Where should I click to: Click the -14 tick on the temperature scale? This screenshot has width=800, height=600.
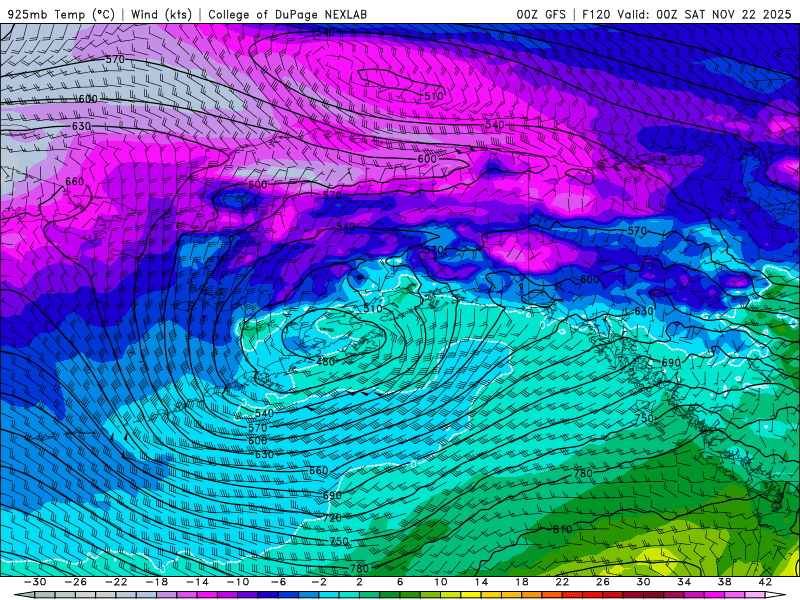tap(197, 582)
